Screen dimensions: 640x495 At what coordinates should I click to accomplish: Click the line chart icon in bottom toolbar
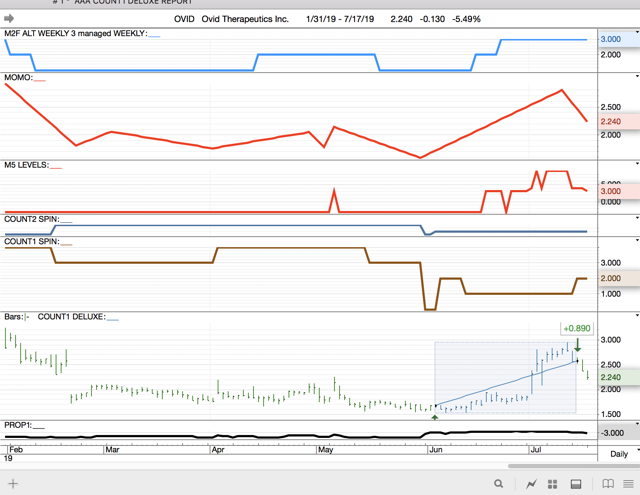pyautogui.click(x=531, y=484)
